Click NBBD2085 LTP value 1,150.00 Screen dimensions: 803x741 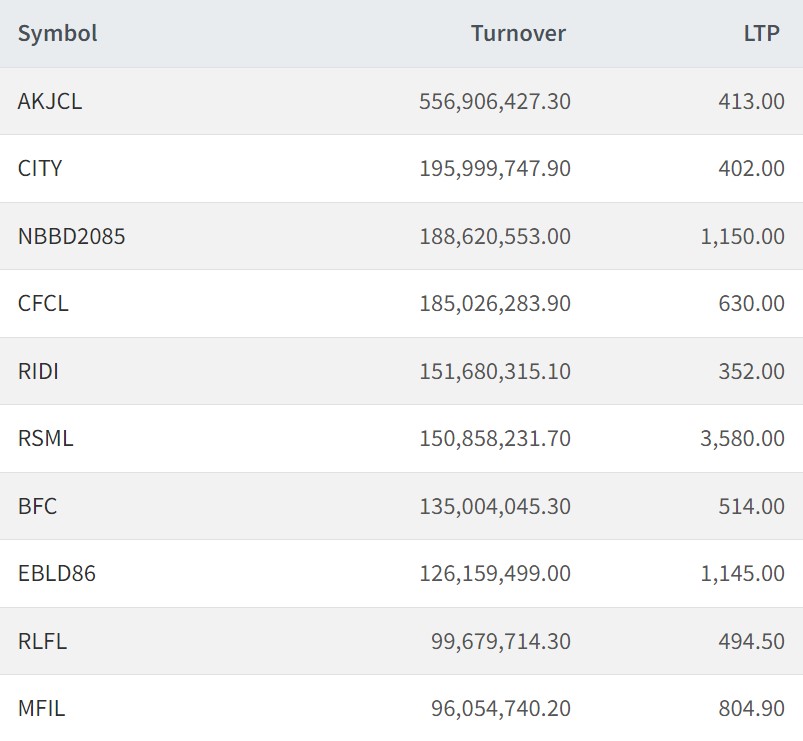coord(743,236)
